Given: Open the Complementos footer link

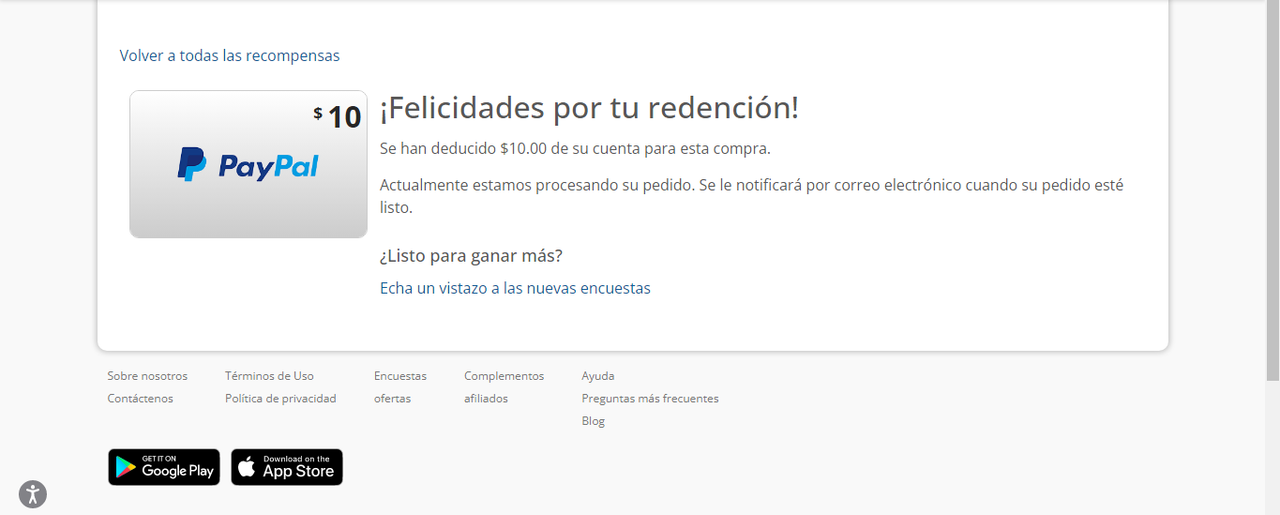Looking at the screenshot, I should pos(504,376).
